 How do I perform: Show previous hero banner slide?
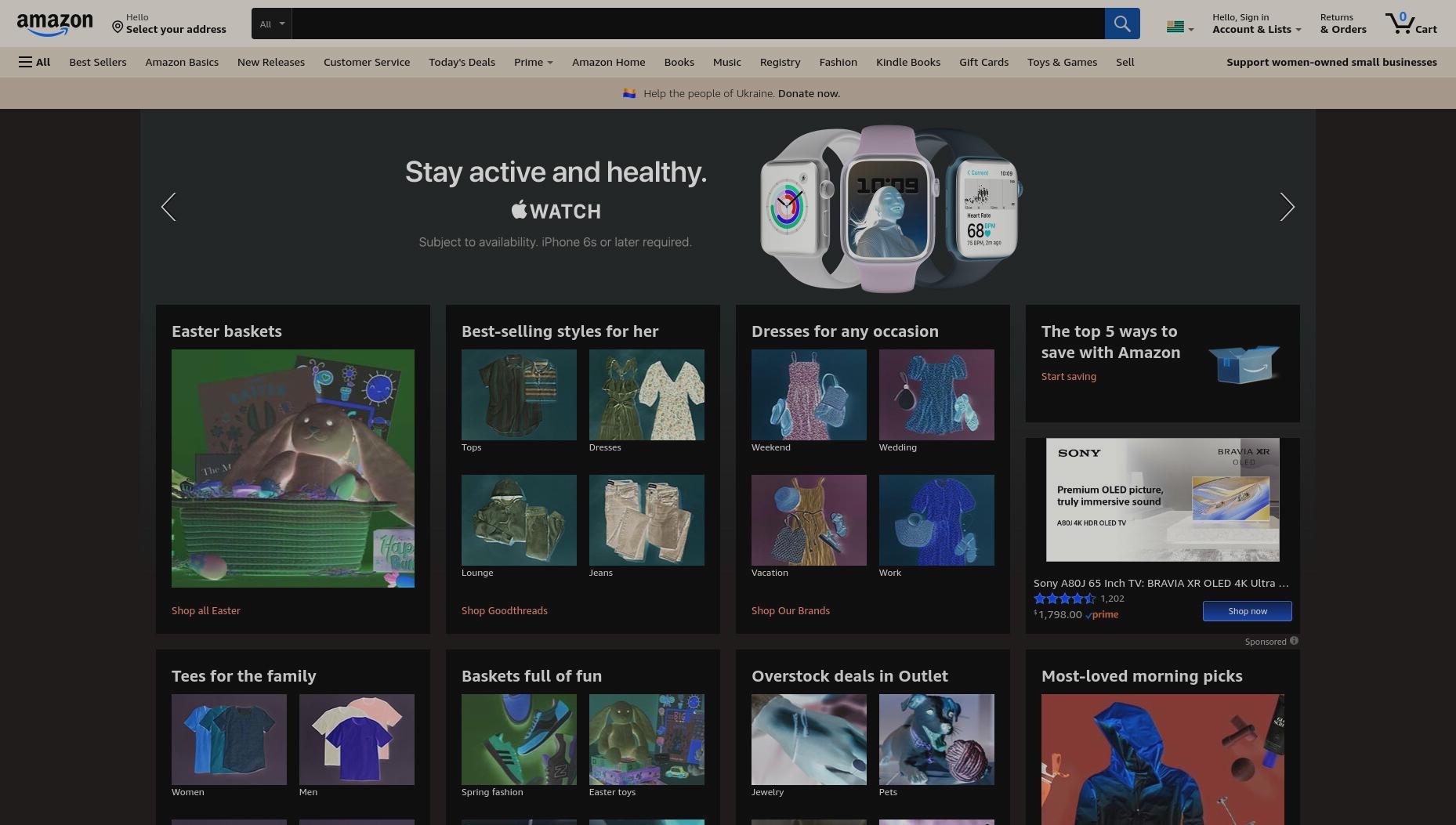click(168, 207)
